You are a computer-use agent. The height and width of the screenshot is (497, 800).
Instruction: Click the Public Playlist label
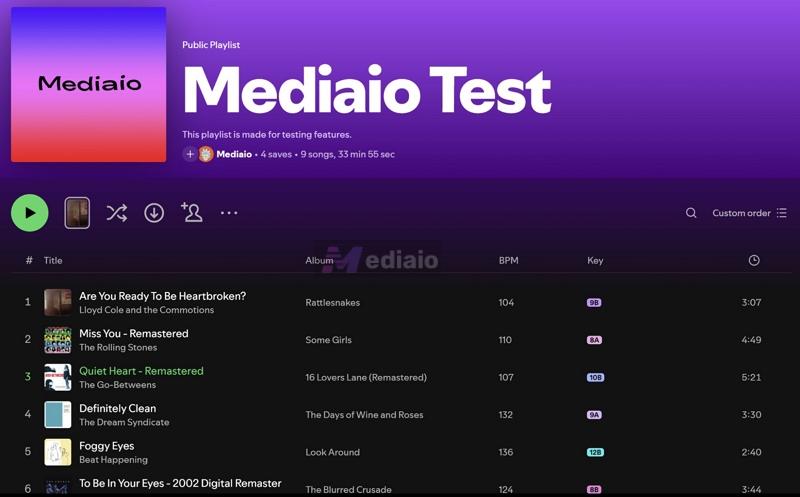tap(211, 45)
